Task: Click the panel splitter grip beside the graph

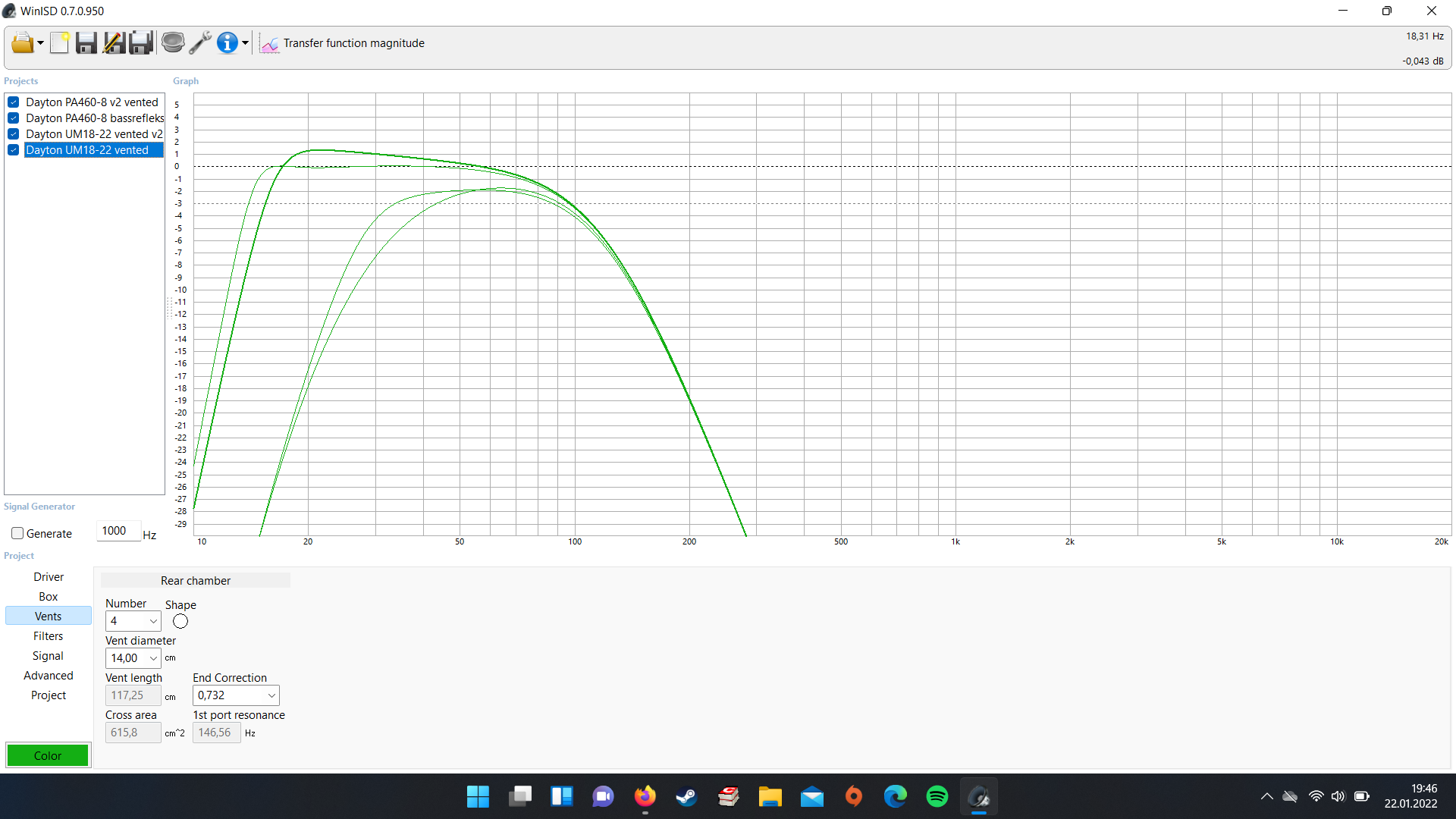Action: [168, 307]
